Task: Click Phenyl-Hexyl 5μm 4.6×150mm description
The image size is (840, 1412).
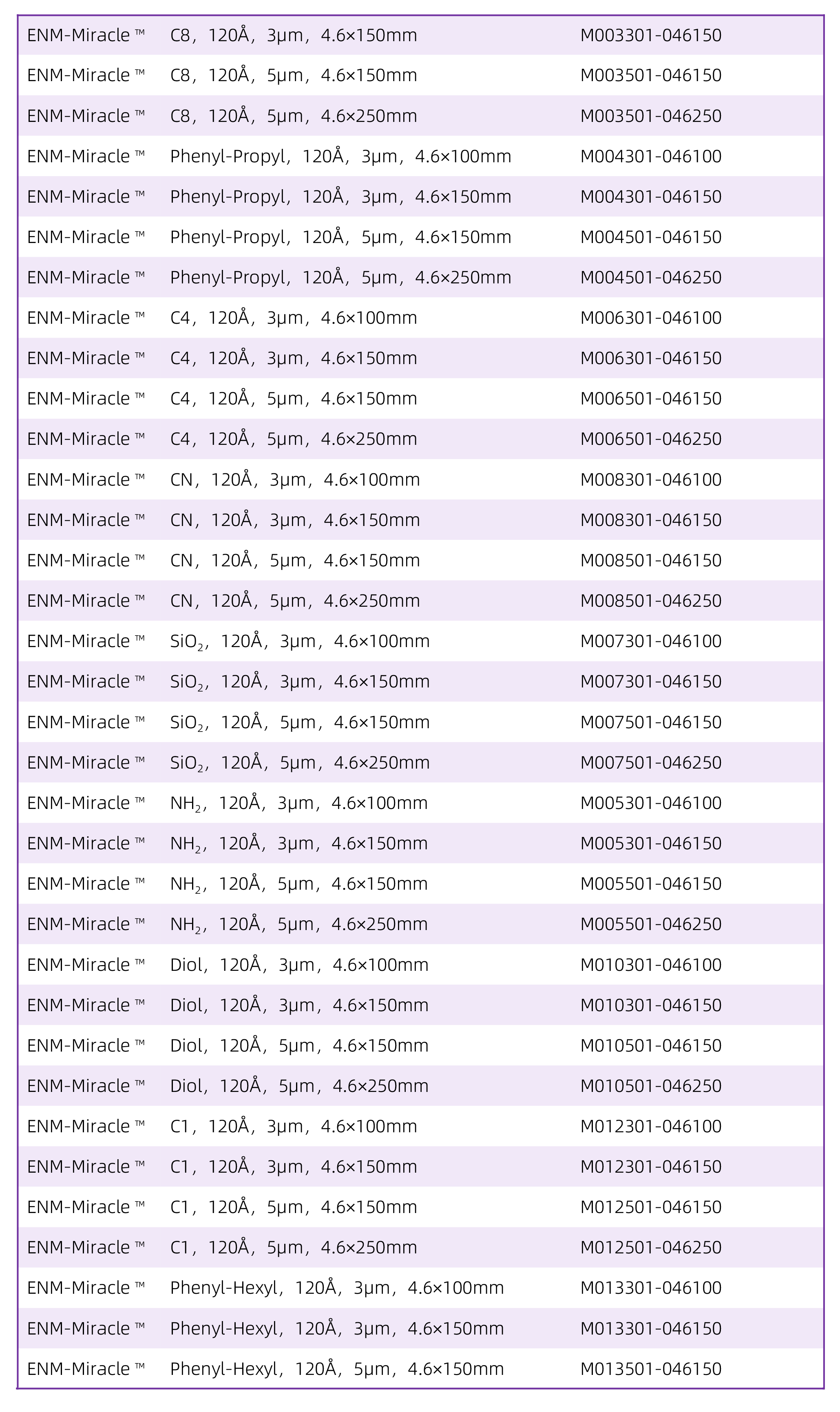Action: click(337, 1368)
